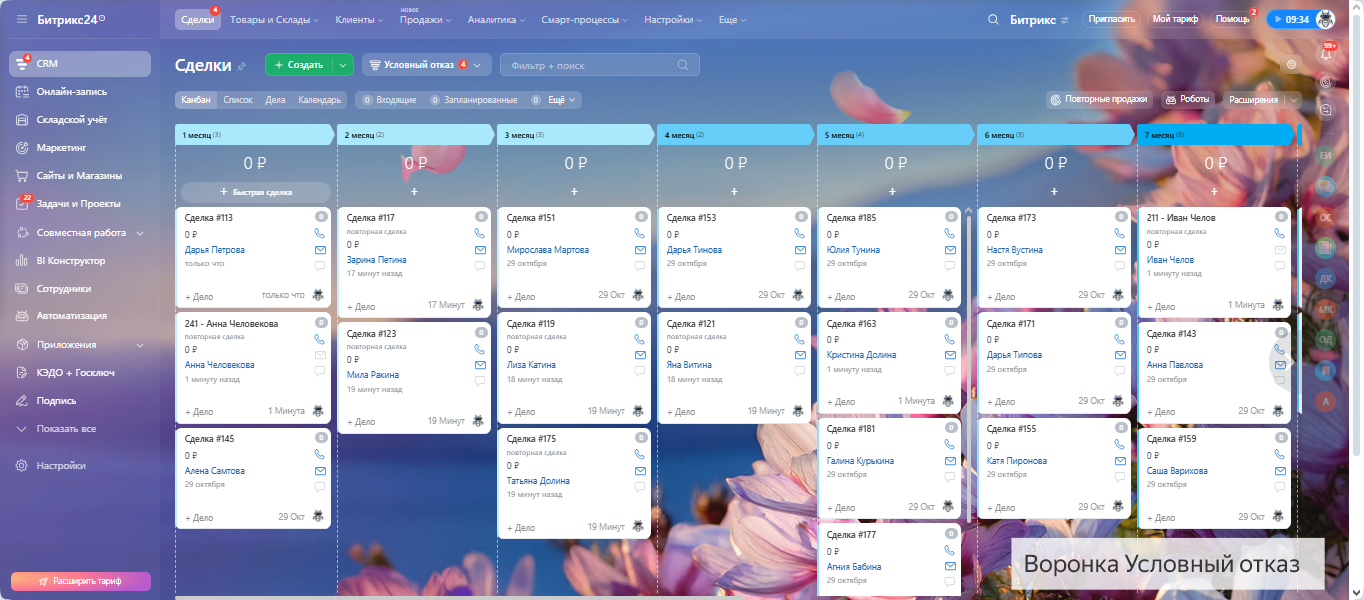The height and width of the screenshot is (600, 1364).
Task: Open Повторные продажи button
Action: pyautogui.click(x=1098, y=100)
